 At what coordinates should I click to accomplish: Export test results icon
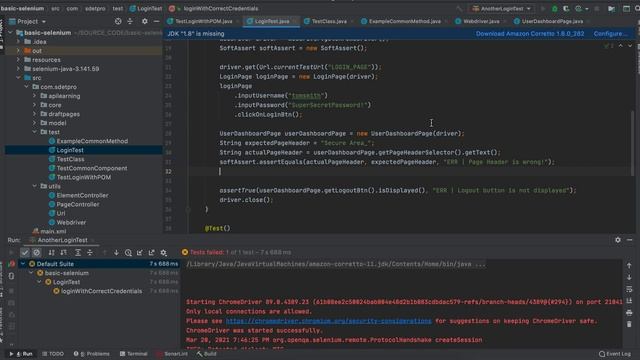click(151, 253)
